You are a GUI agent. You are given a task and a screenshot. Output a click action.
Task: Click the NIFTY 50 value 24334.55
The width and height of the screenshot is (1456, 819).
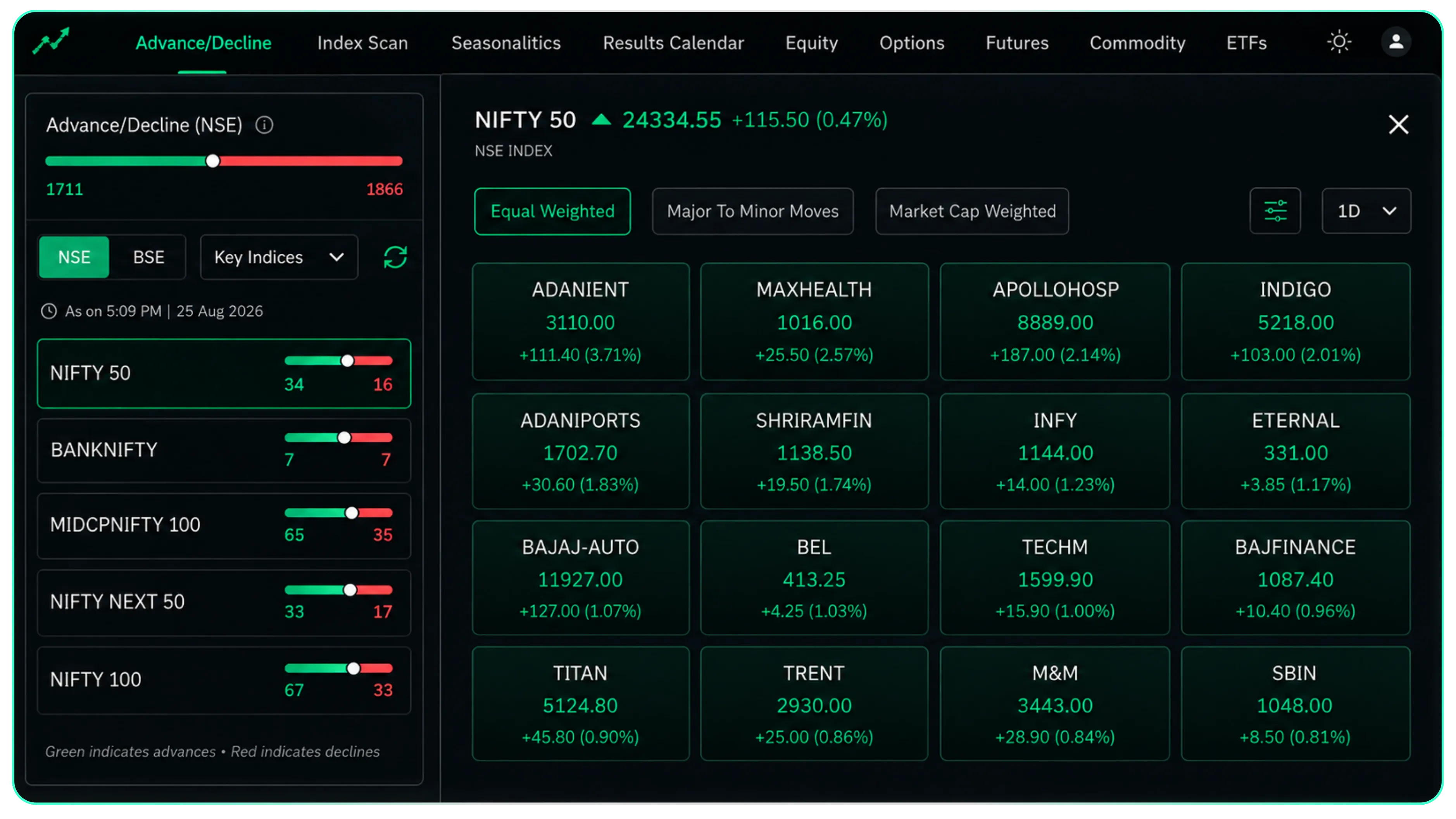671,120
